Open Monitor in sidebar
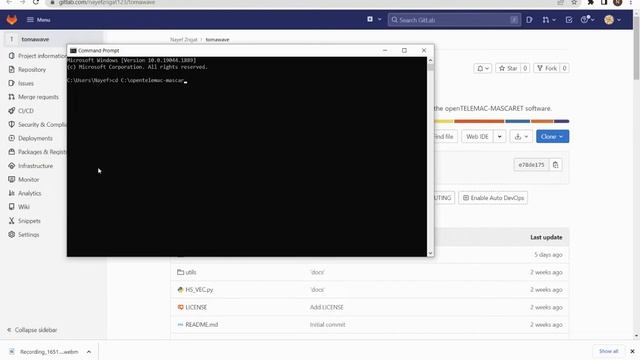 tap(29, 180)
